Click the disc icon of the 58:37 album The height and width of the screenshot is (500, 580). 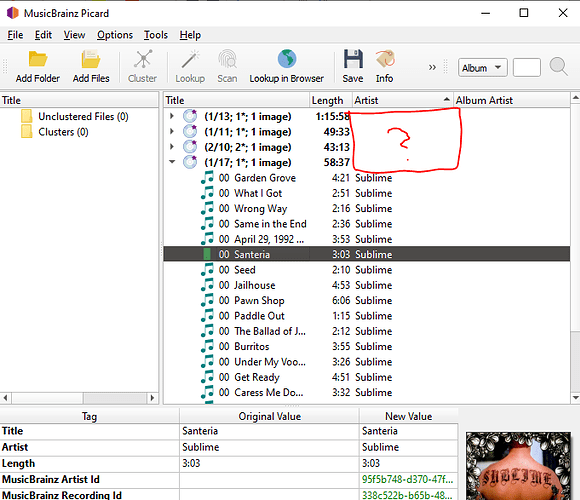190,162
